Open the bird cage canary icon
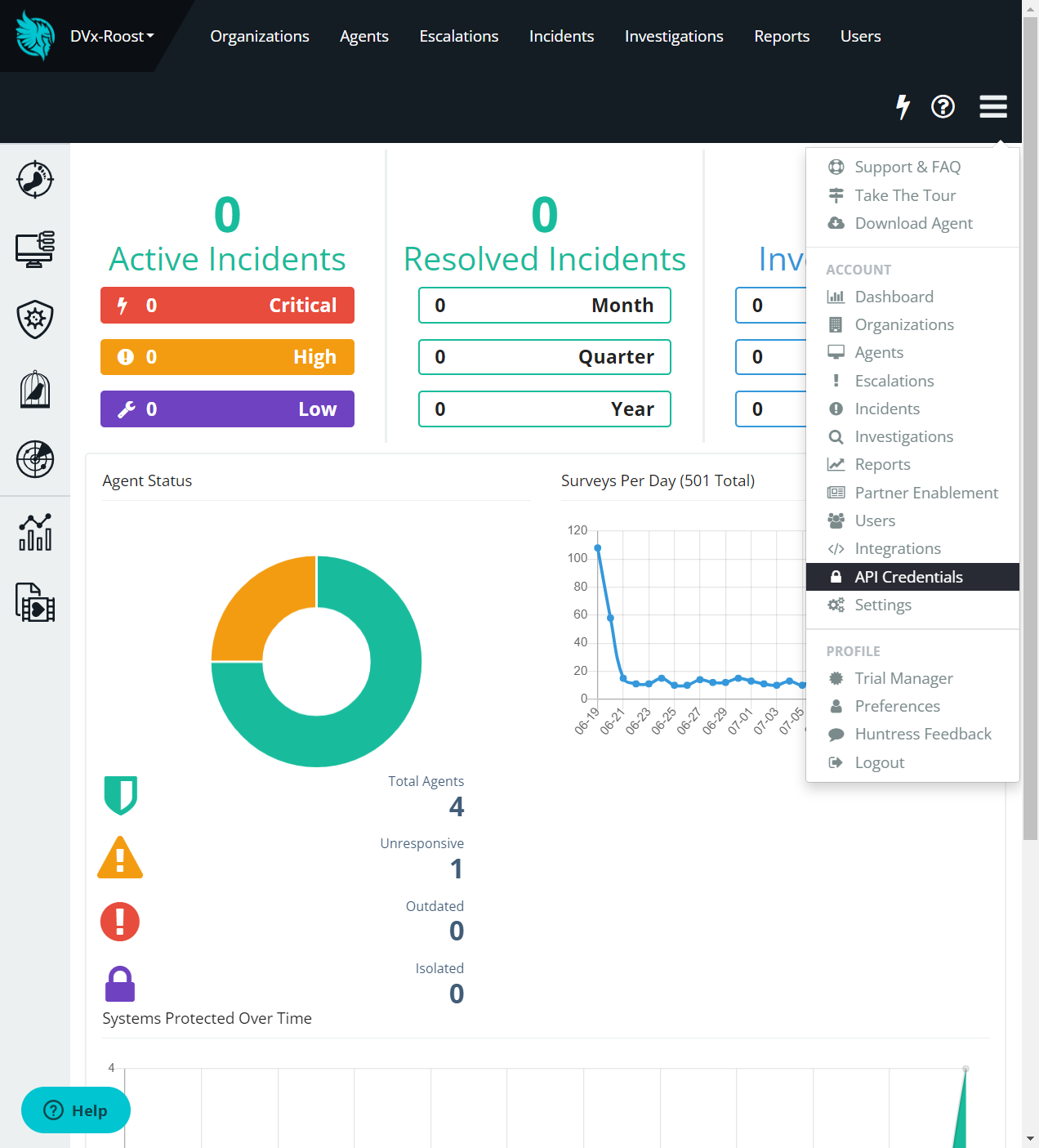 [x=35, y=389]
